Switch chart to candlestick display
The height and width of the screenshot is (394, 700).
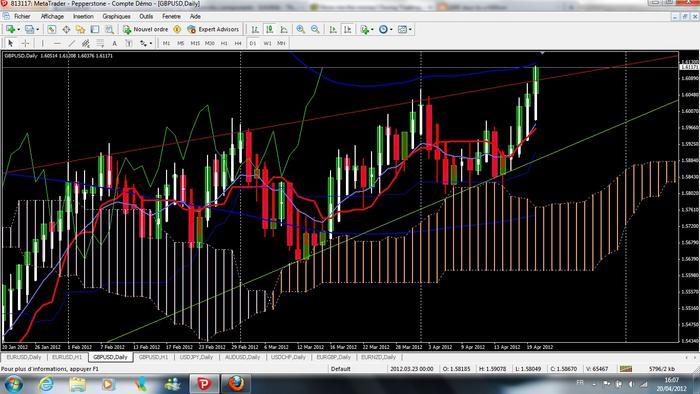(269, 29)
